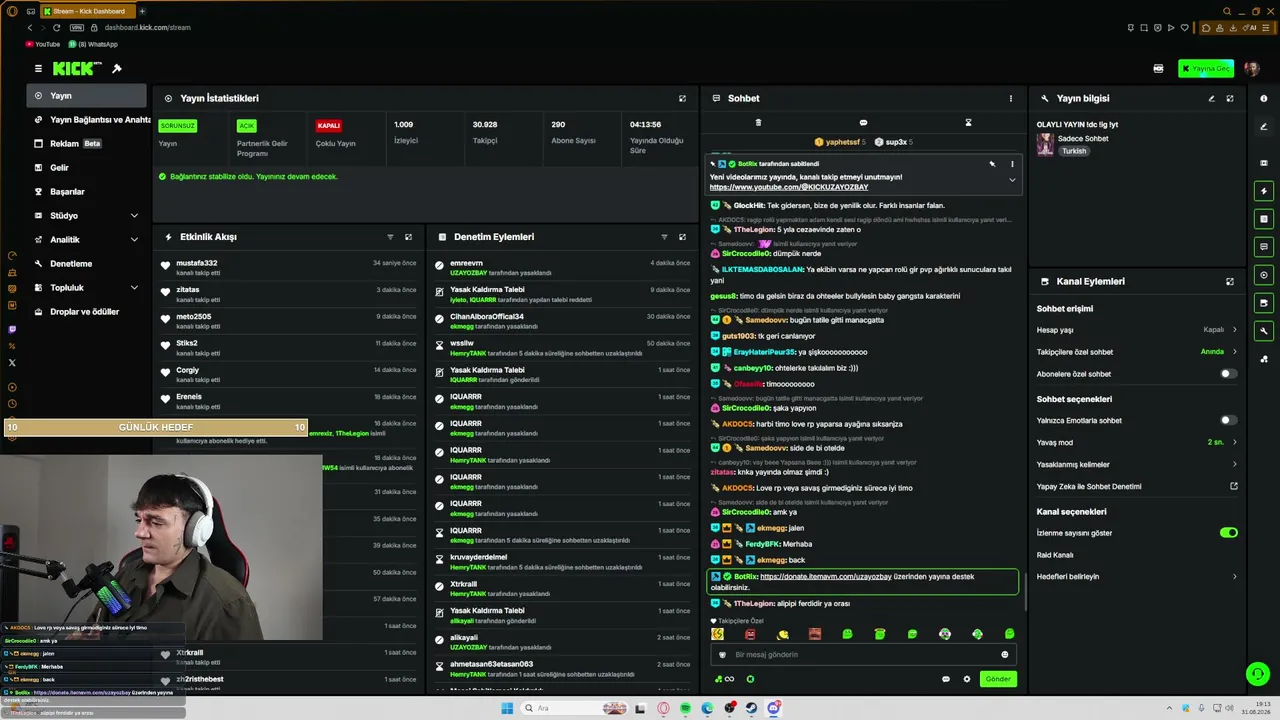The image size is (1280, 720).
Task: Open the YouTube bookmark in browser bar
Action: tap(43, 44)
